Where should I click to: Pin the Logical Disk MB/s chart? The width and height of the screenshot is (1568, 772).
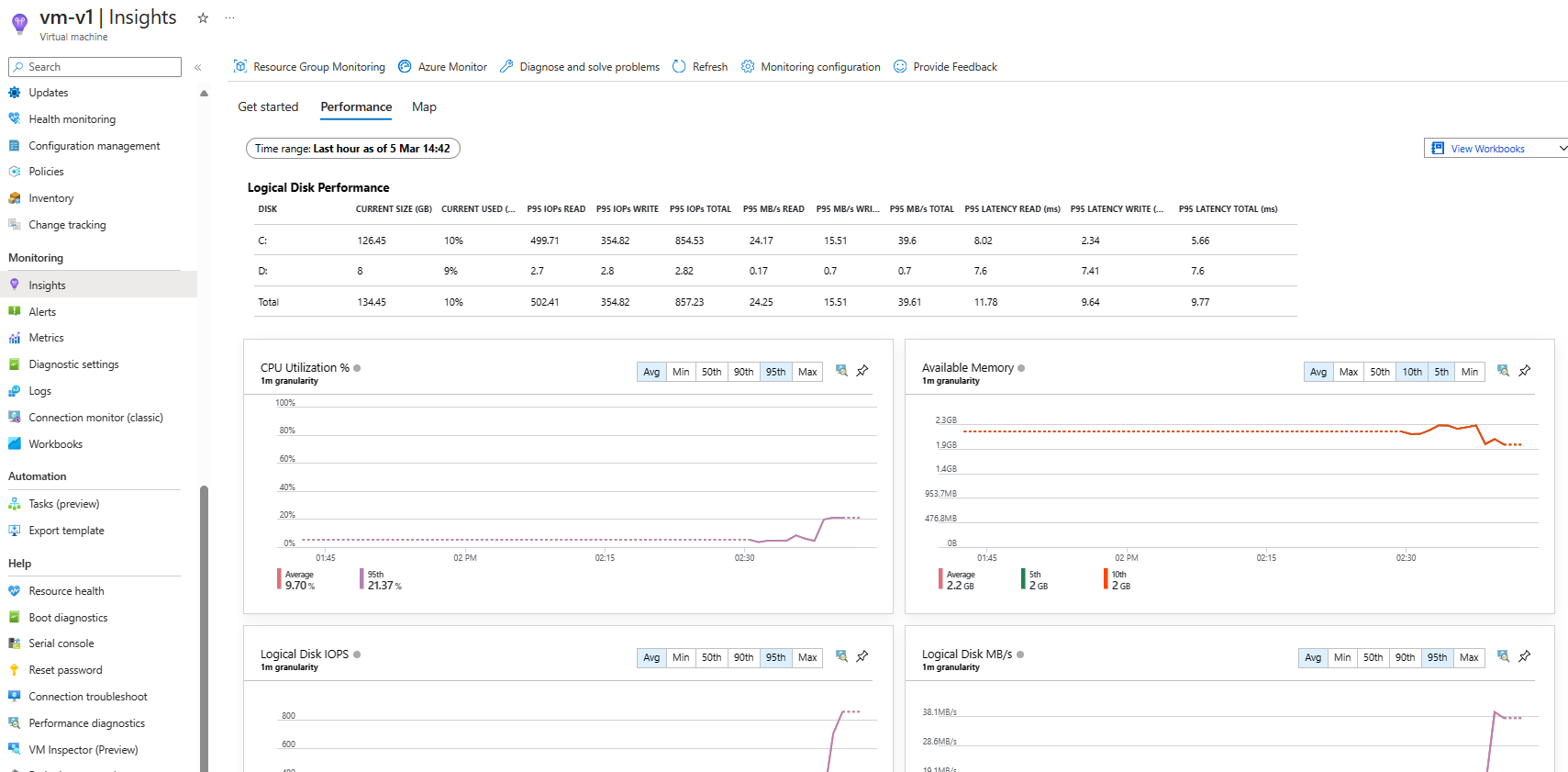click(1525, 656)
